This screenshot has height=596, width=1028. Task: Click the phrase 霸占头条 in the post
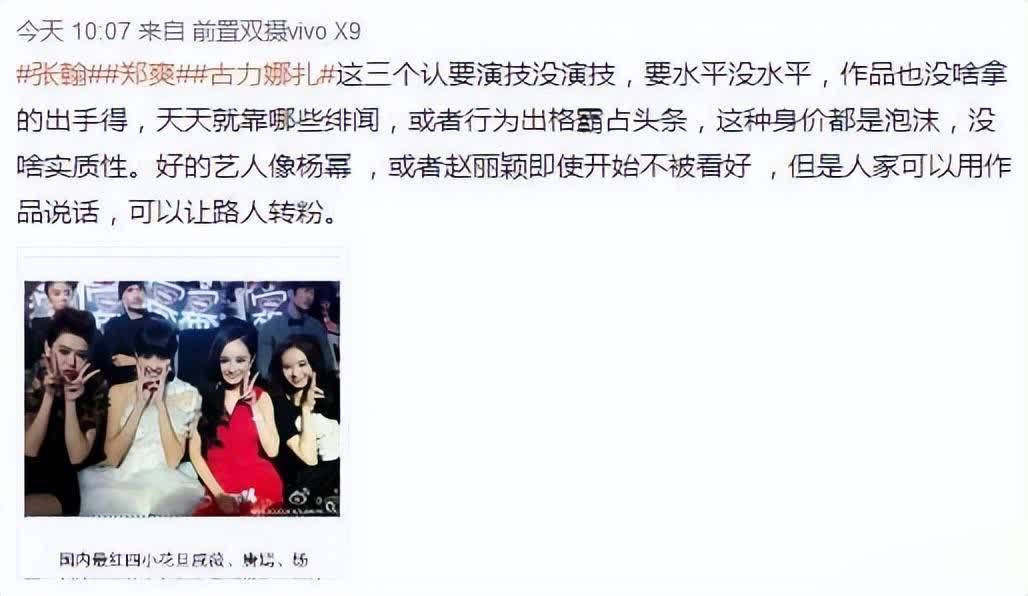(x=631, y=121)
